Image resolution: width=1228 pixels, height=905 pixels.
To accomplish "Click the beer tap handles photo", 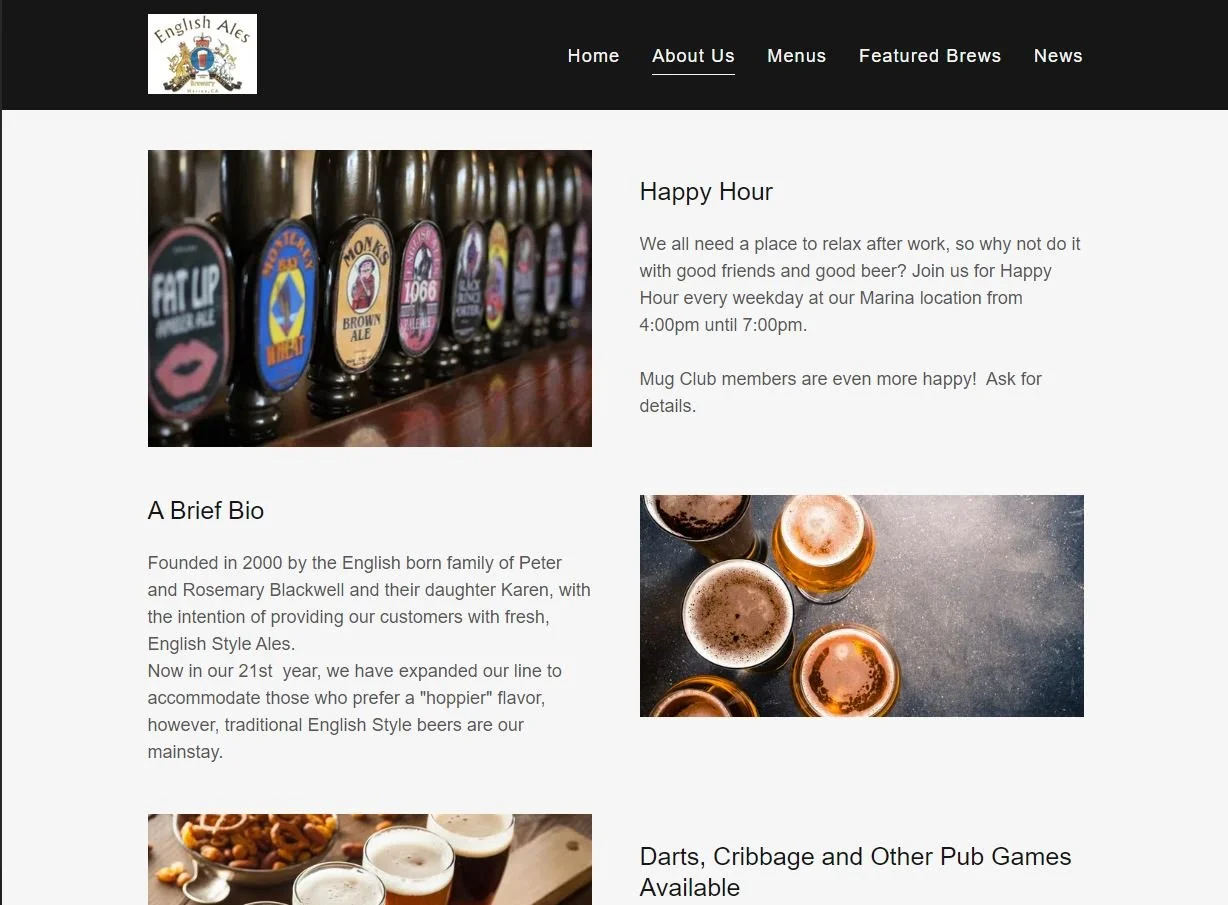I will pyautogui.click(x=370, y=298).
